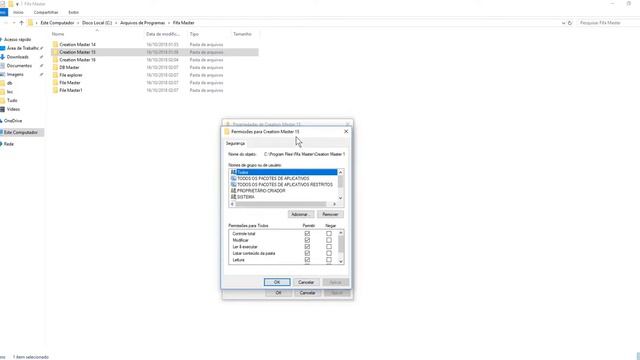Viewport: 640px width, 360px height.
Task: Click the File explorer folder icon
Action: [55, 75]
